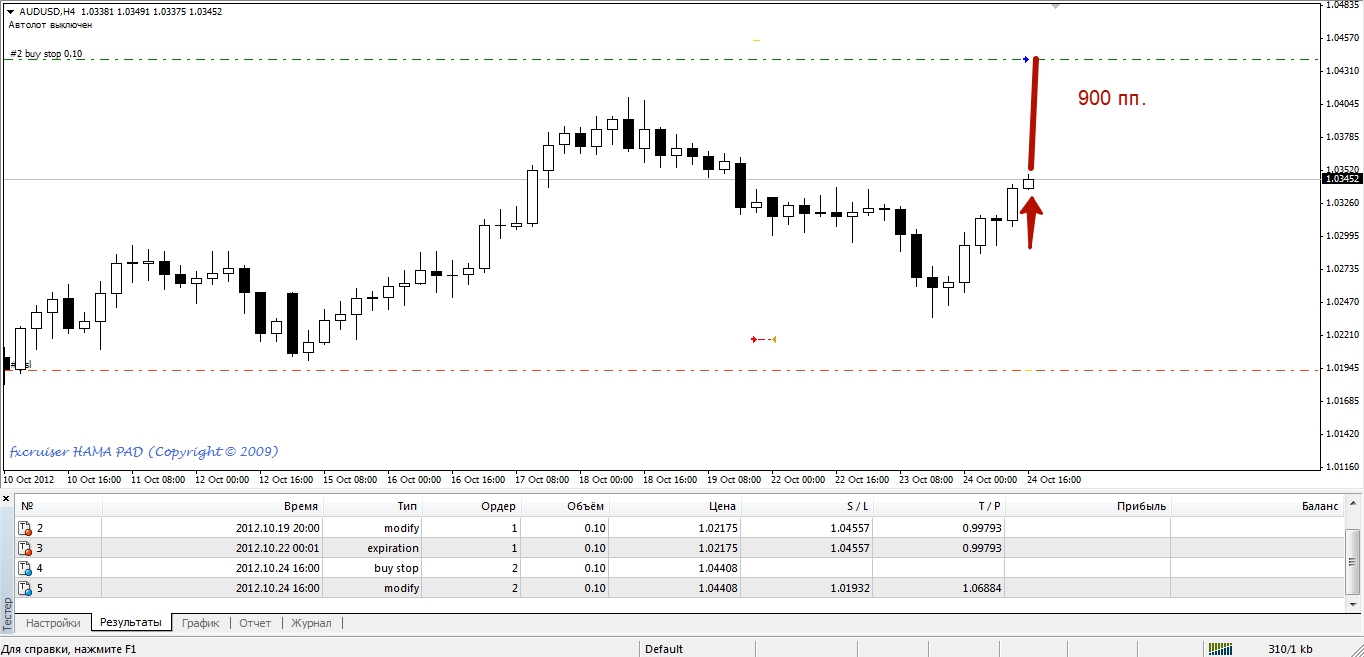Click the blue arrow on buy stop line

pos(1026,60)
